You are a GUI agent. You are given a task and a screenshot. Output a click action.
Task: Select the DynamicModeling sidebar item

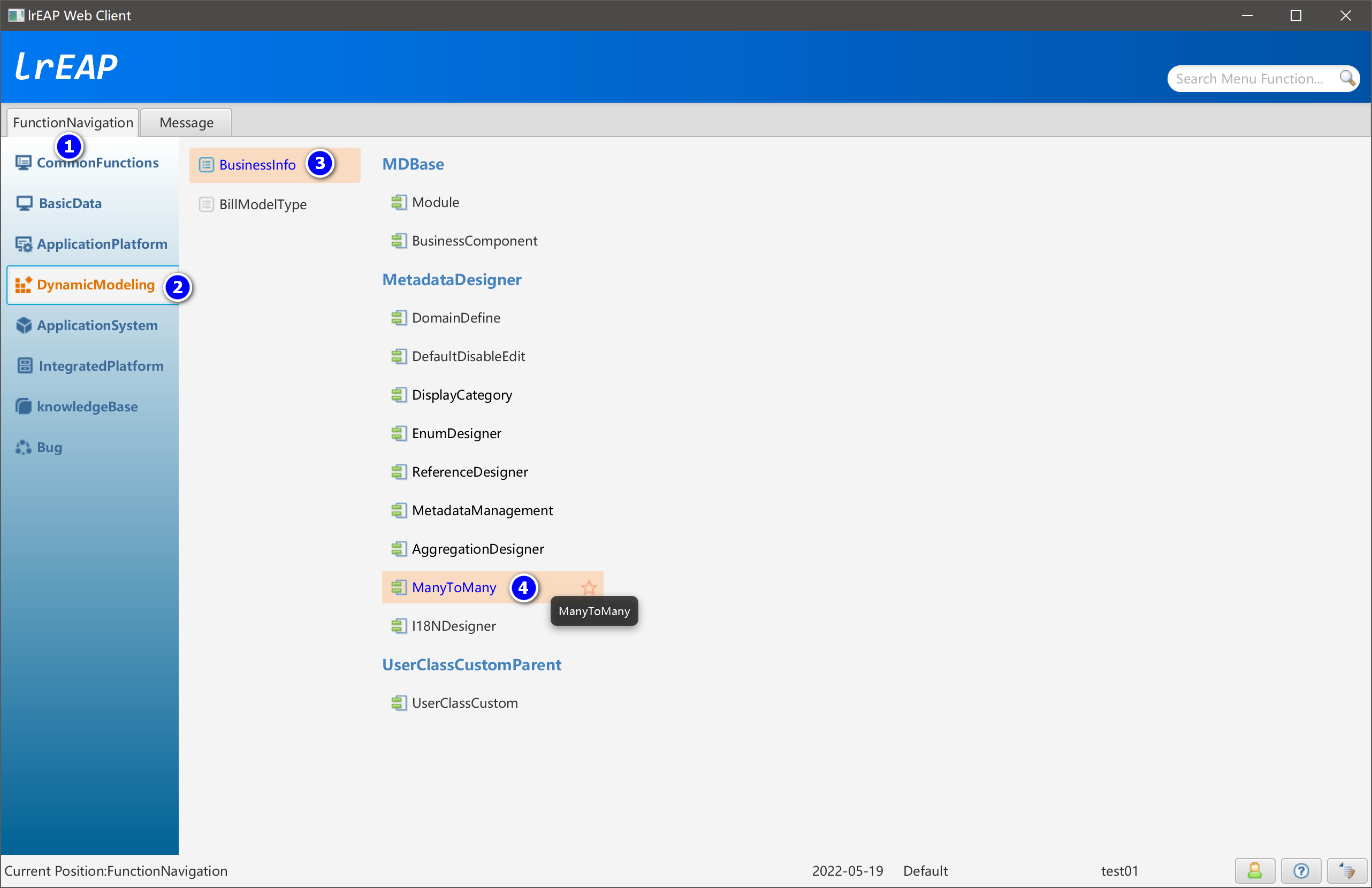92,285
